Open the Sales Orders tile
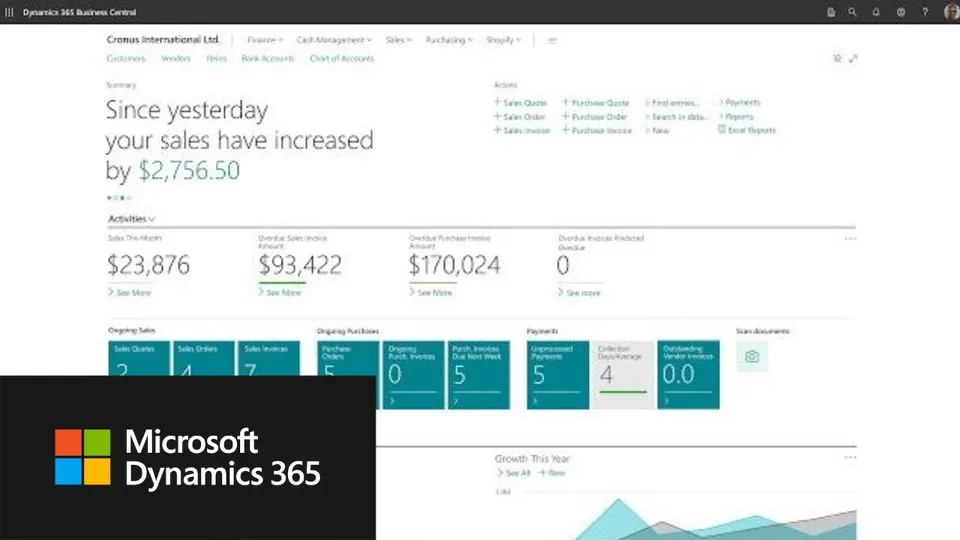960x540 pixels. (x=203, y=358)
